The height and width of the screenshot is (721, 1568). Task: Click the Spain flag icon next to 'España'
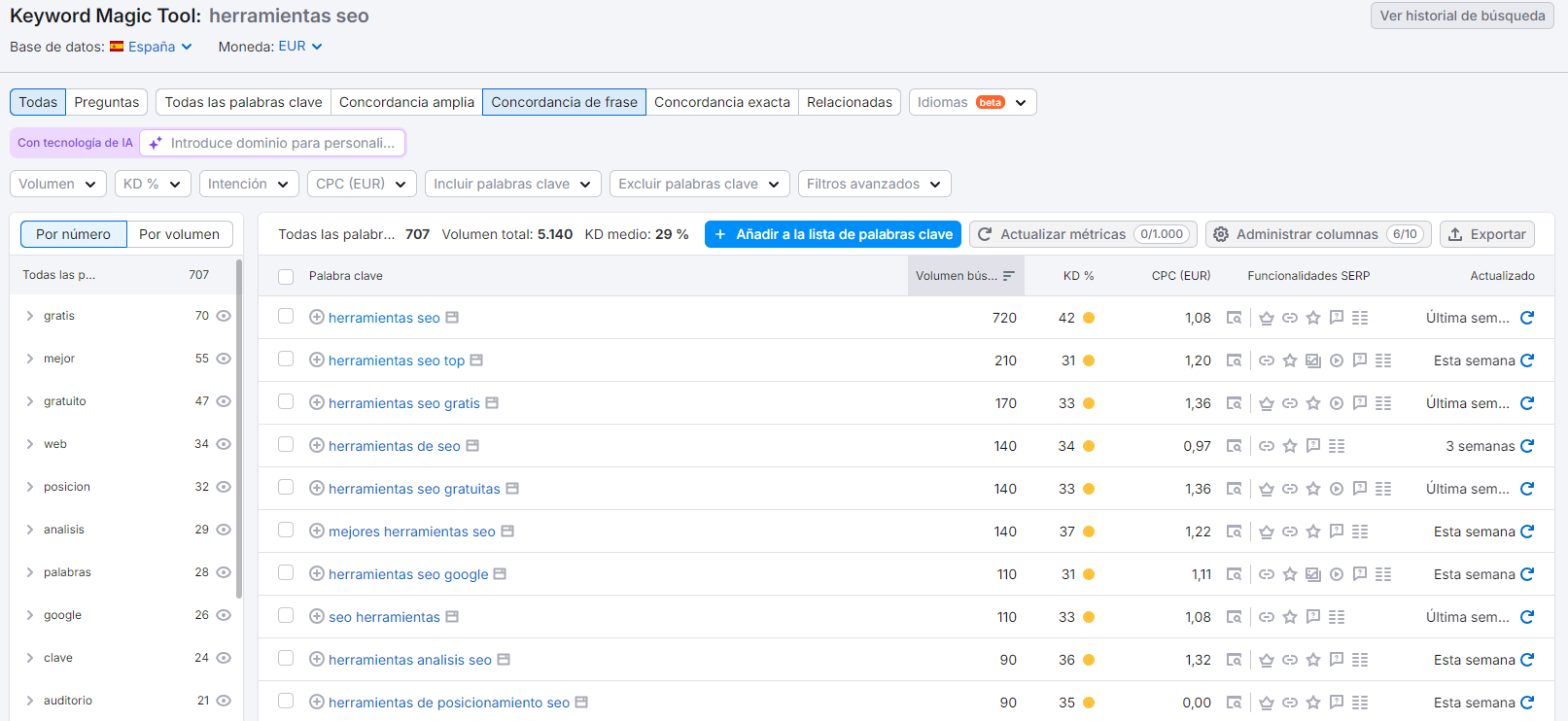tap(117, 46)
